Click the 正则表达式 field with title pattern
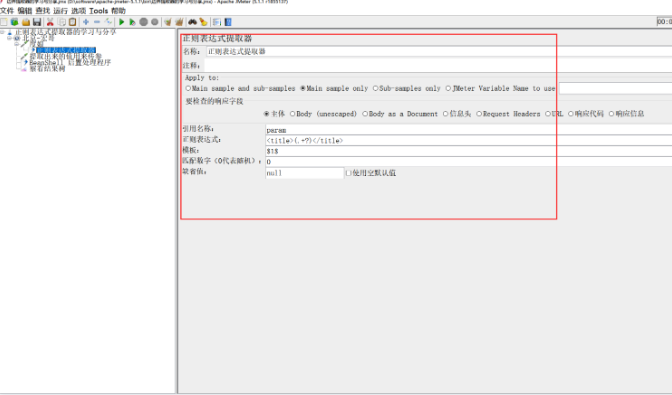Viewport: 672px width, 395px height. [x=468, y=141]
